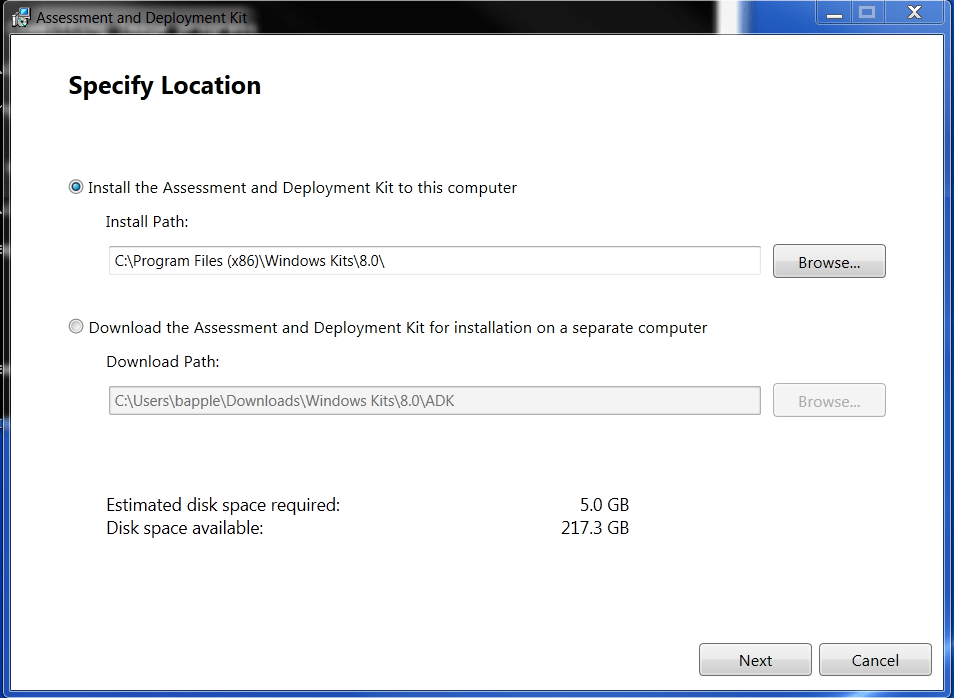Click the Specify Location heading

(164, 86)
